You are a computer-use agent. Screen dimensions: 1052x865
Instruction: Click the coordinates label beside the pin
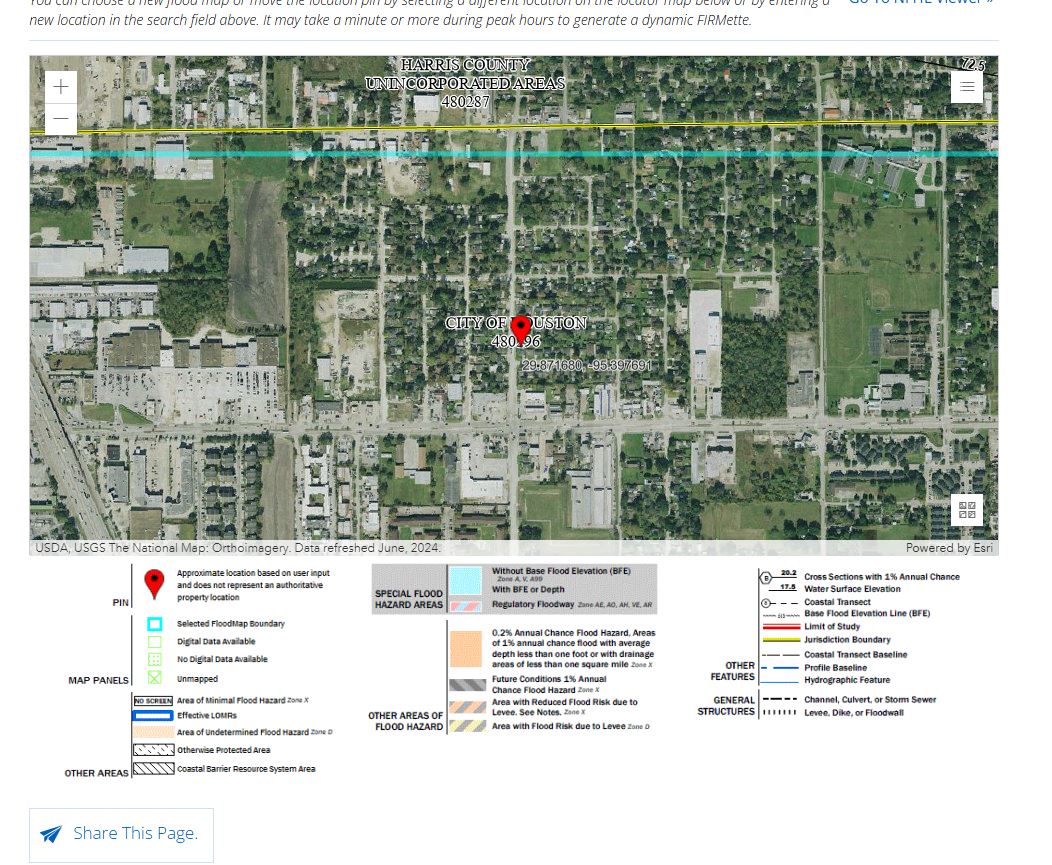(586, 366)
